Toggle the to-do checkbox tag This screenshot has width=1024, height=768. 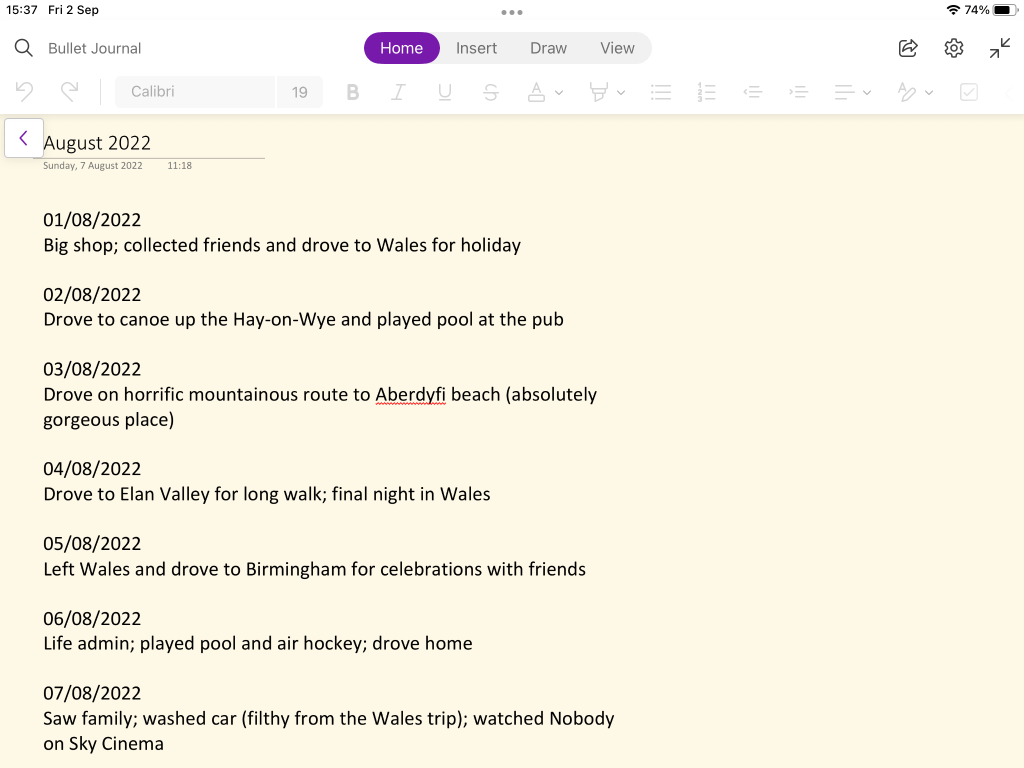(968, 92)
